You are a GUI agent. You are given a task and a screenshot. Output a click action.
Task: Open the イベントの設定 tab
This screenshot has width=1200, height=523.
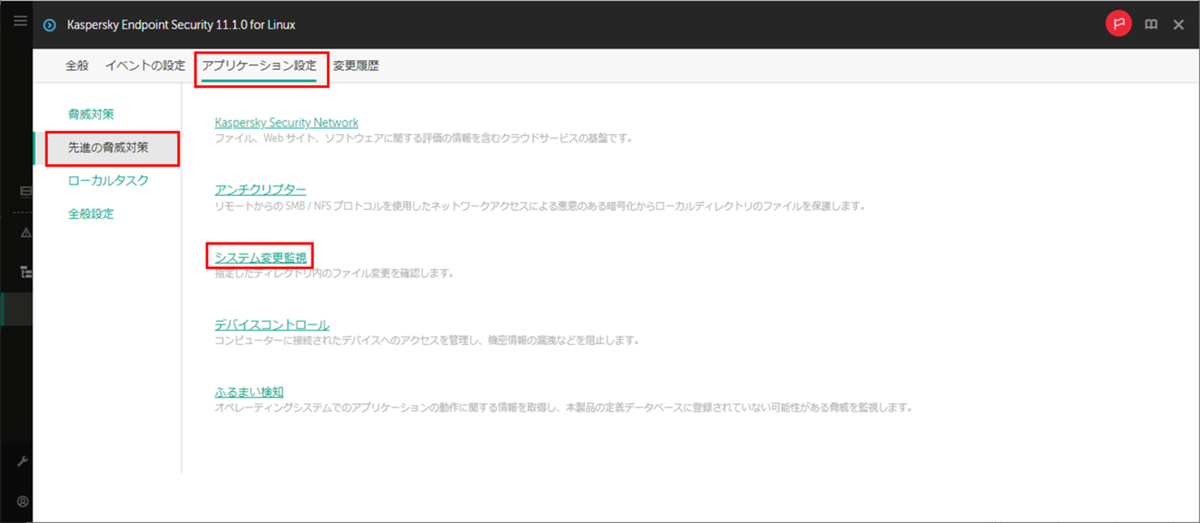(145, 66)
